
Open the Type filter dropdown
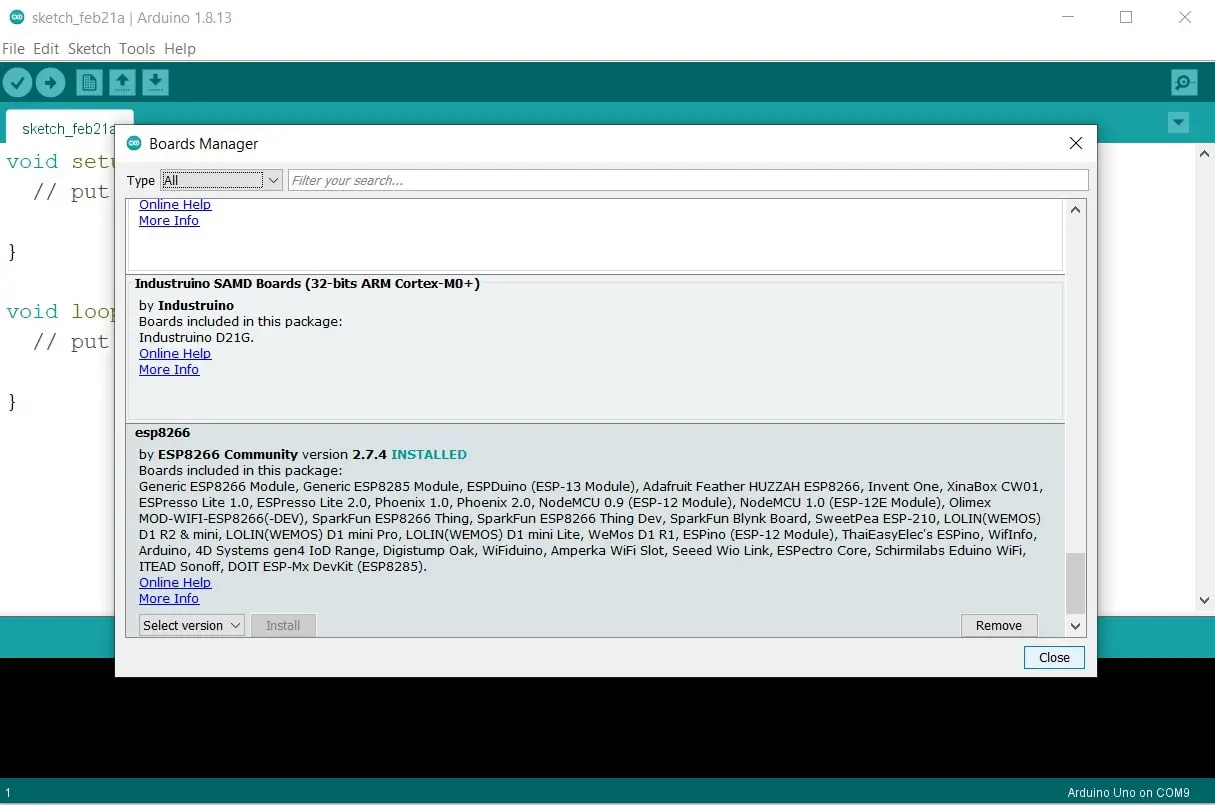(x=221, y=180)
